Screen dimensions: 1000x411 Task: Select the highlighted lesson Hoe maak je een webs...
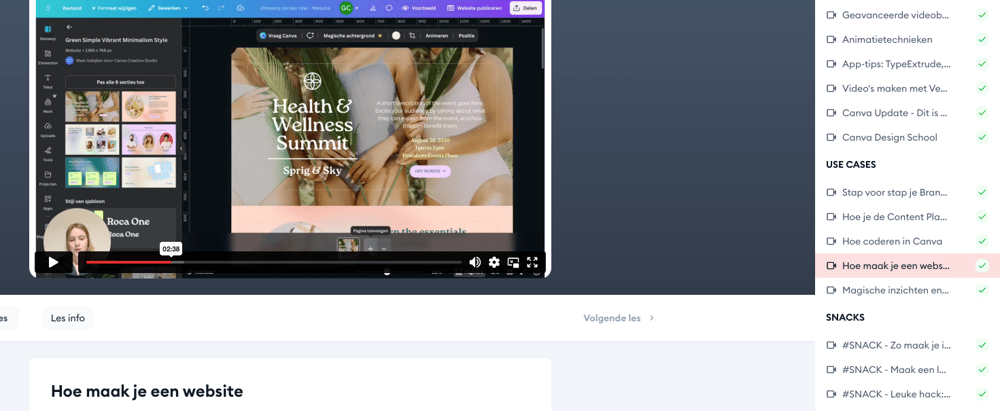(x=908, y=265)
